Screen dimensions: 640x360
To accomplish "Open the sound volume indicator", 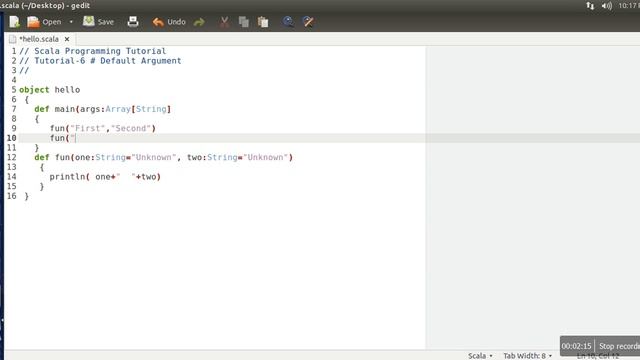I will (607, 6).
